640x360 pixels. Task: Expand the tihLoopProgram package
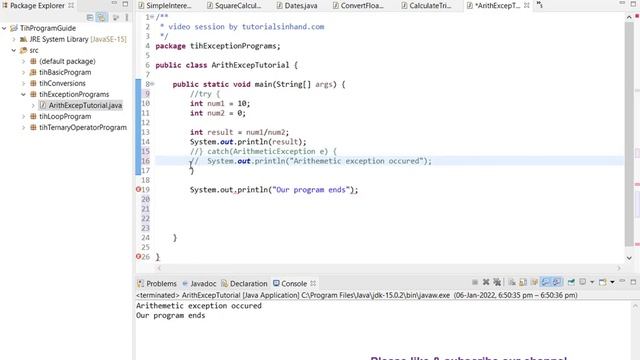(x=24, y=116)
